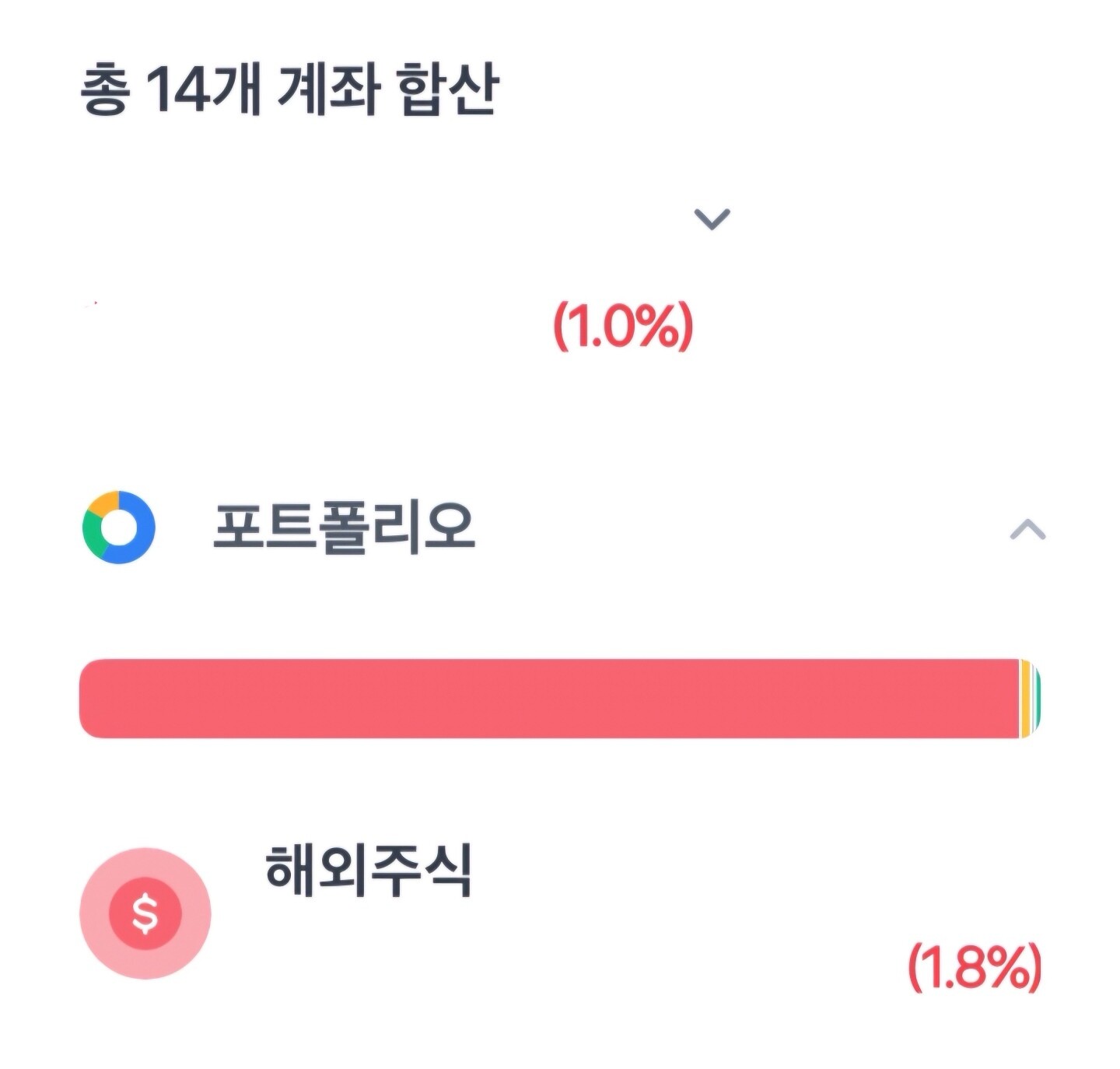Tap the 14개 account count text
Screen dimensions: 1120x1069
point(202,91)
